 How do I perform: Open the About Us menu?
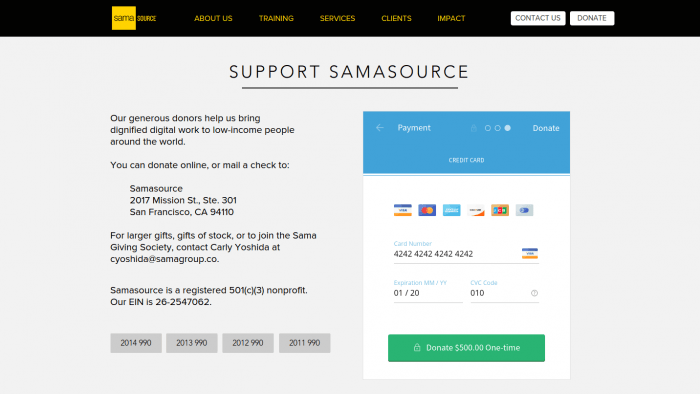(x=213, y=18)
